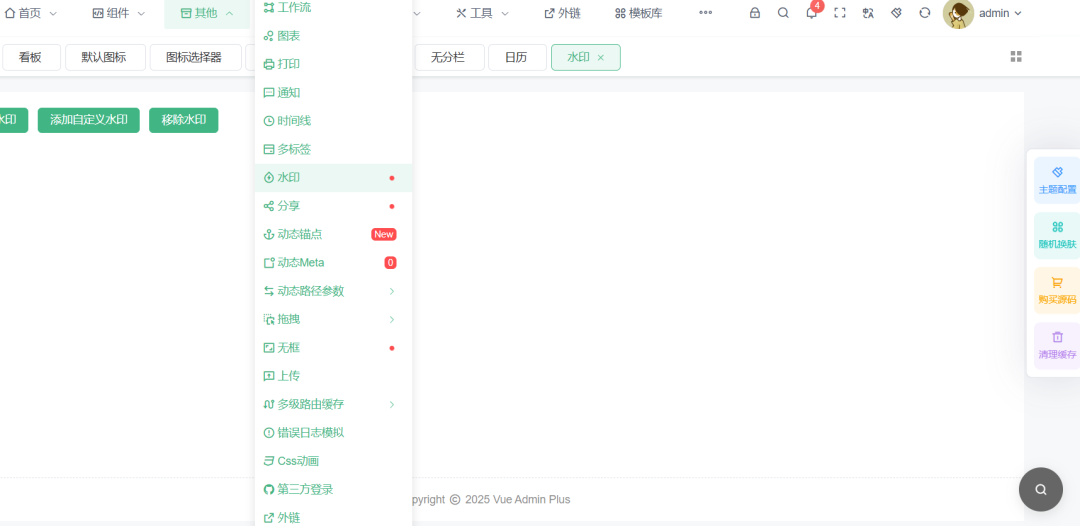
Task: Select 工作流 in the dropdown menu
Action: tap(333, 8)
